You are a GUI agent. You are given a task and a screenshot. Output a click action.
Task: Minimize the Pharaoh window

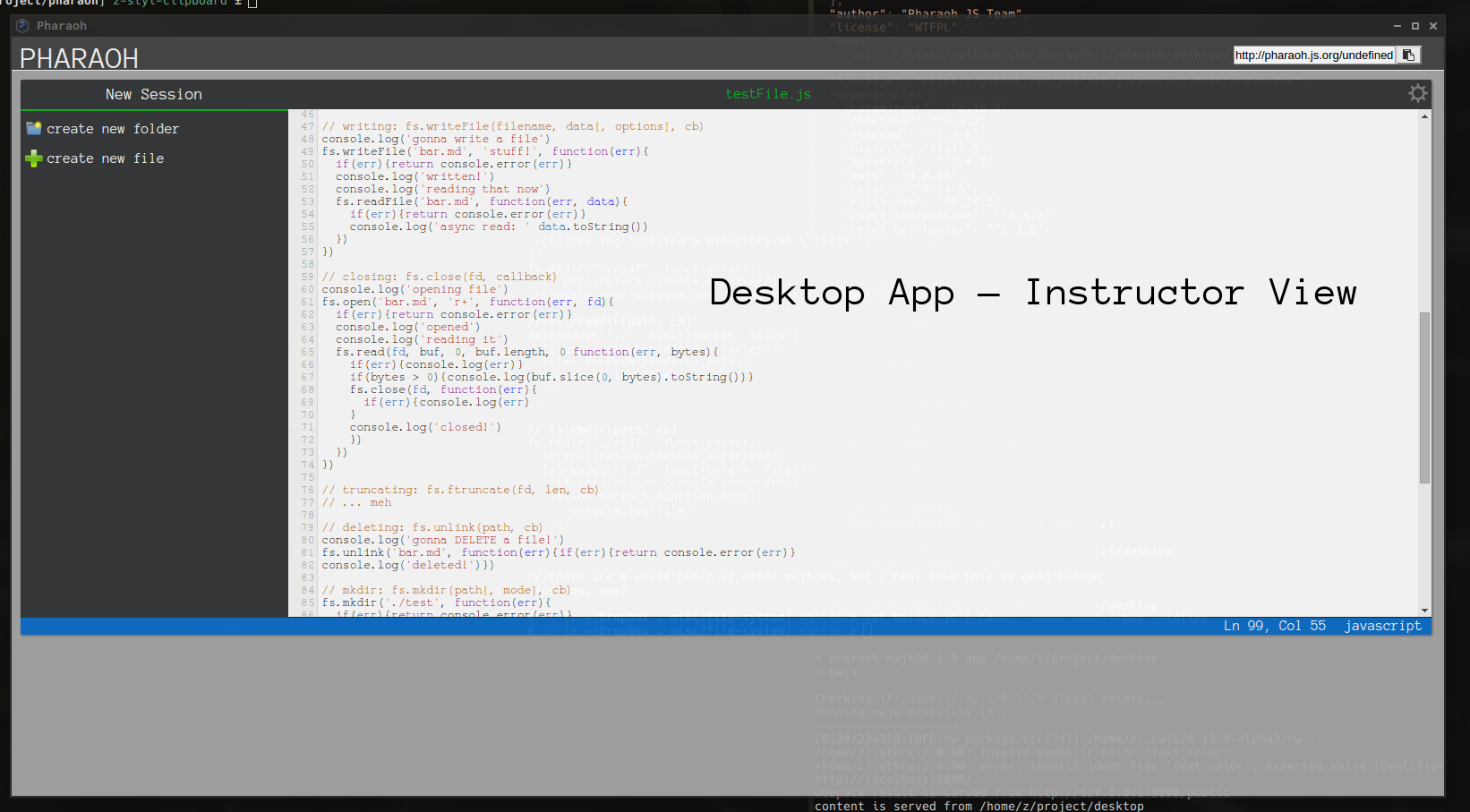tap(1397, 26)
